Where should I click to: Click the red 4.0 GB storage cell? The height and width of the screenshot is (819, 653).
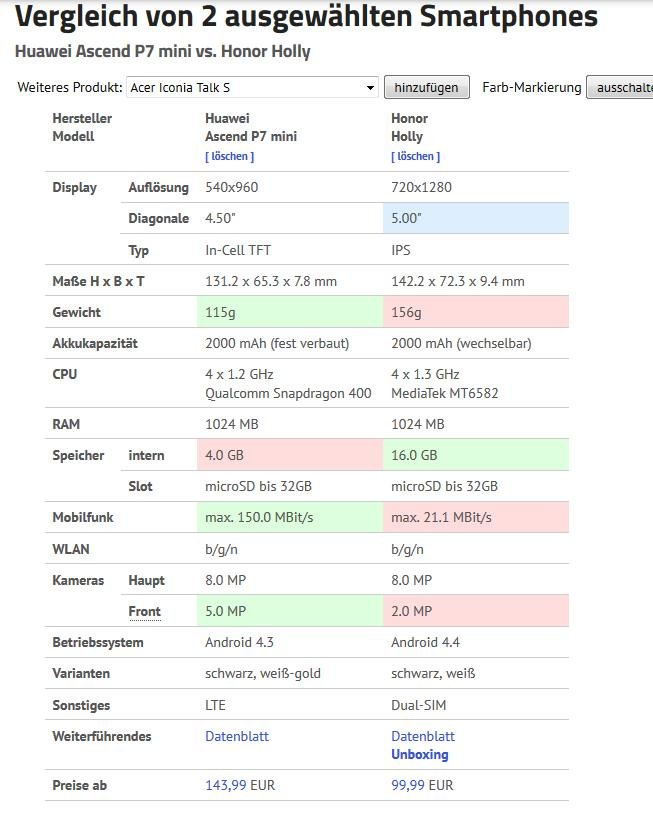(x=290, y=455)
